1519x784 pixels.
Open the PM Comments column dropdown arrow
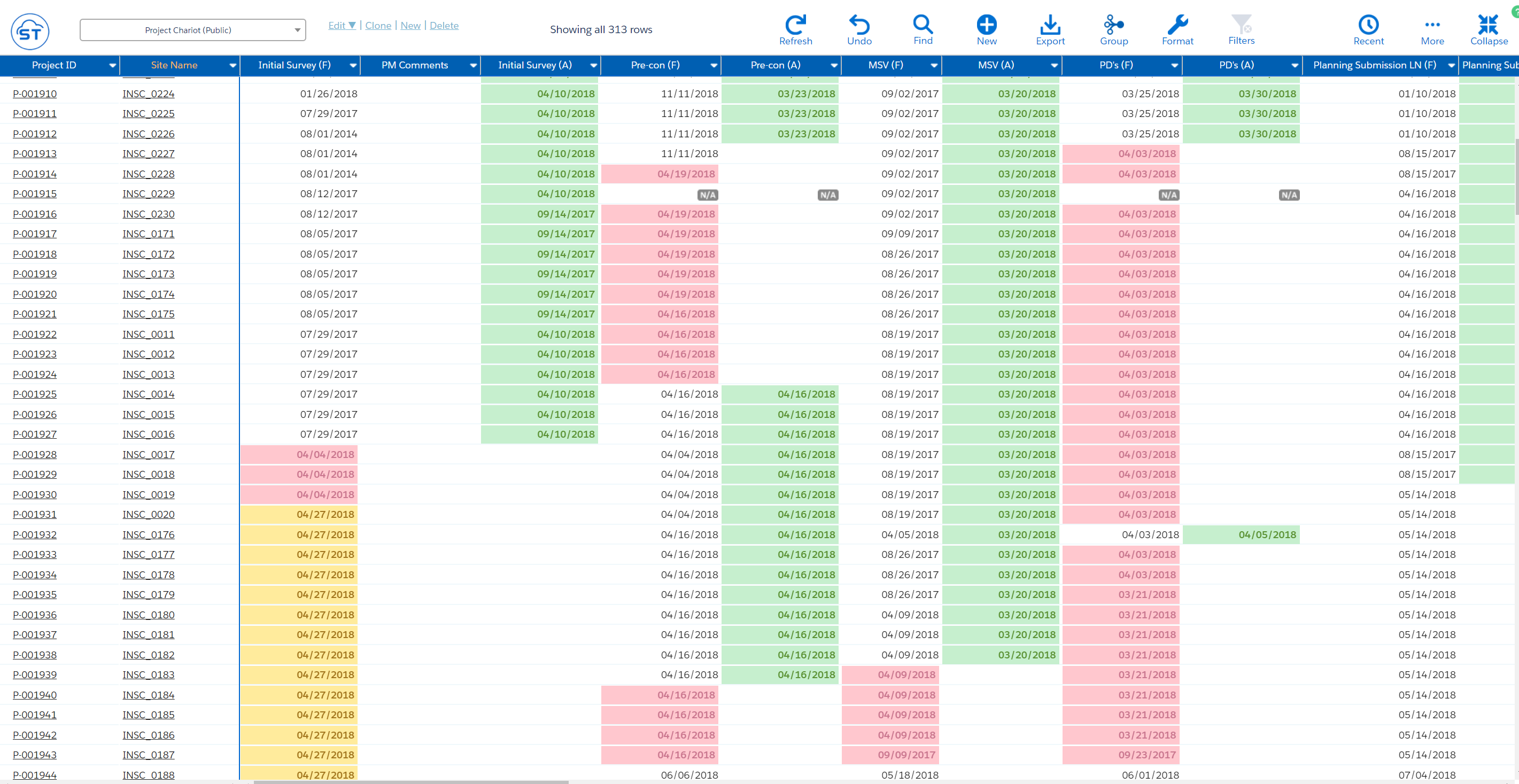pyautogui.click(x=473, y=65)
